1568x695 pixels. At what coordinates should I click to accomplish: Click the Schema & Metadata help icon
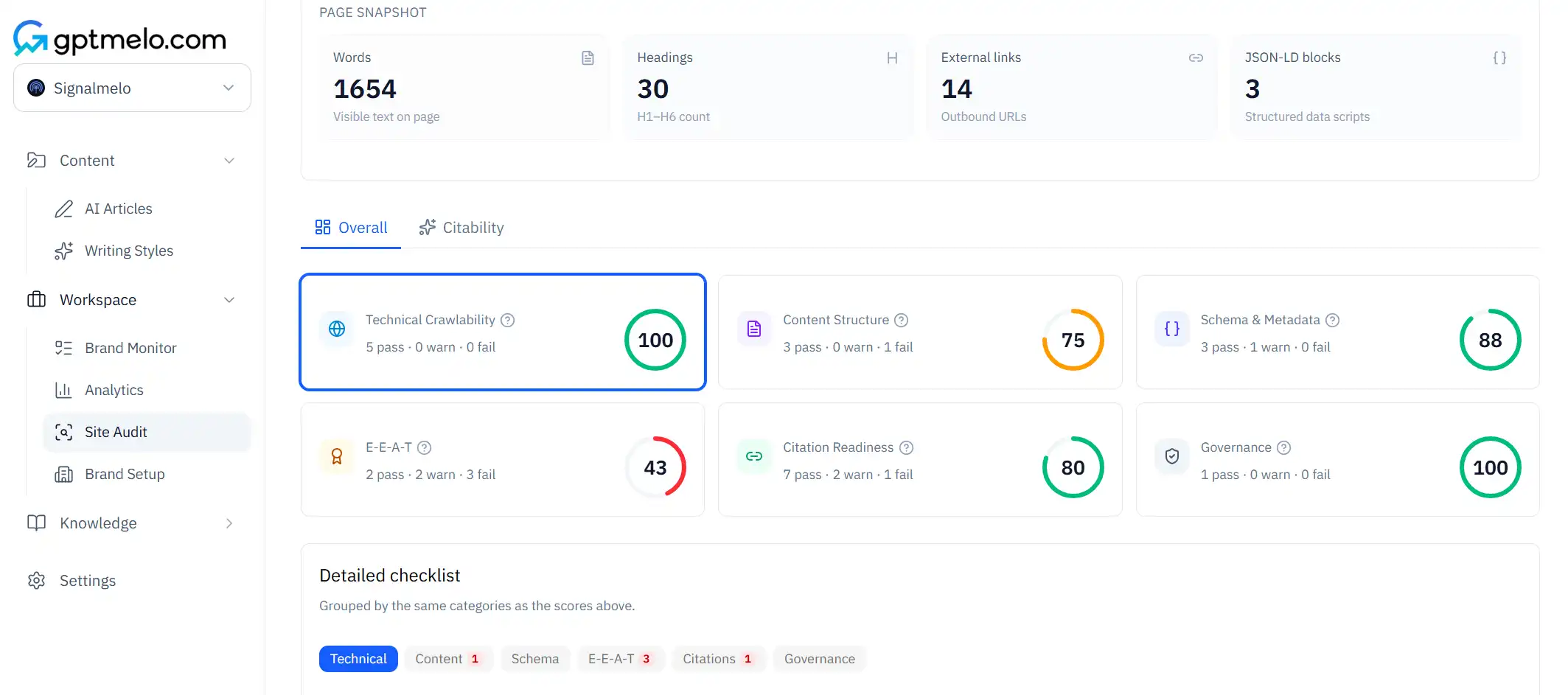tap(1332, 320)
